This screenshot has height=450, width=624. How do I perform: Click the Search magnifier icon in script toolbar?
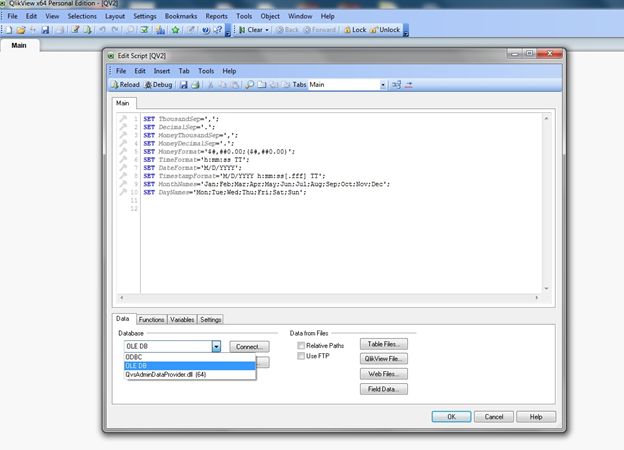pos(250,85)
